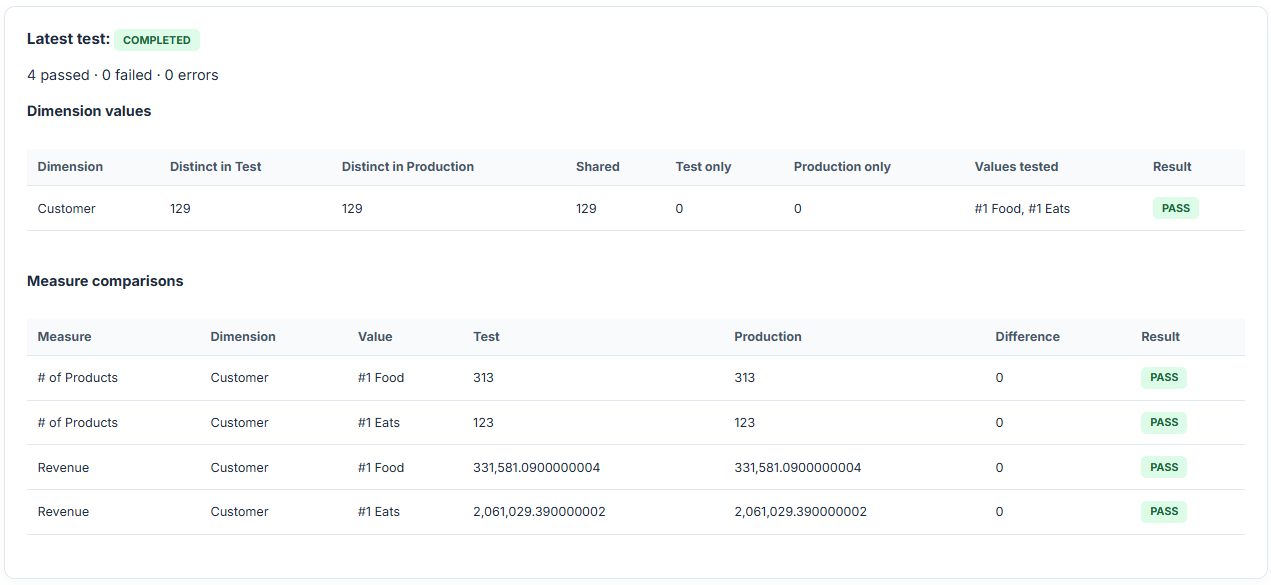
Task: Click the Test value 331,581.0900000004
Action: click(537, 468)
